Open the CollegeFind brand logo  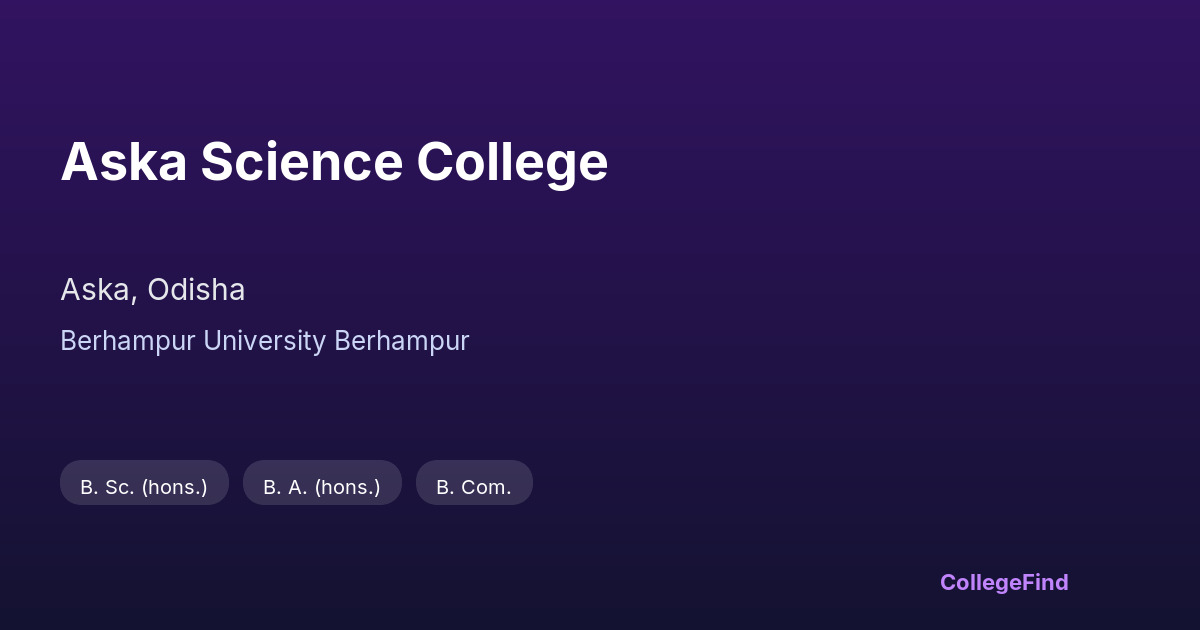[1004, 582]
